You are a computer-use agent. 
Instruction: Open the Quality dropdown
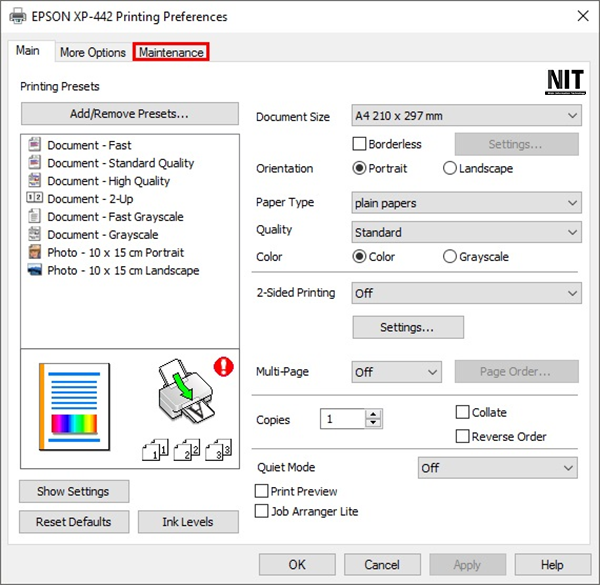(466, 232)
